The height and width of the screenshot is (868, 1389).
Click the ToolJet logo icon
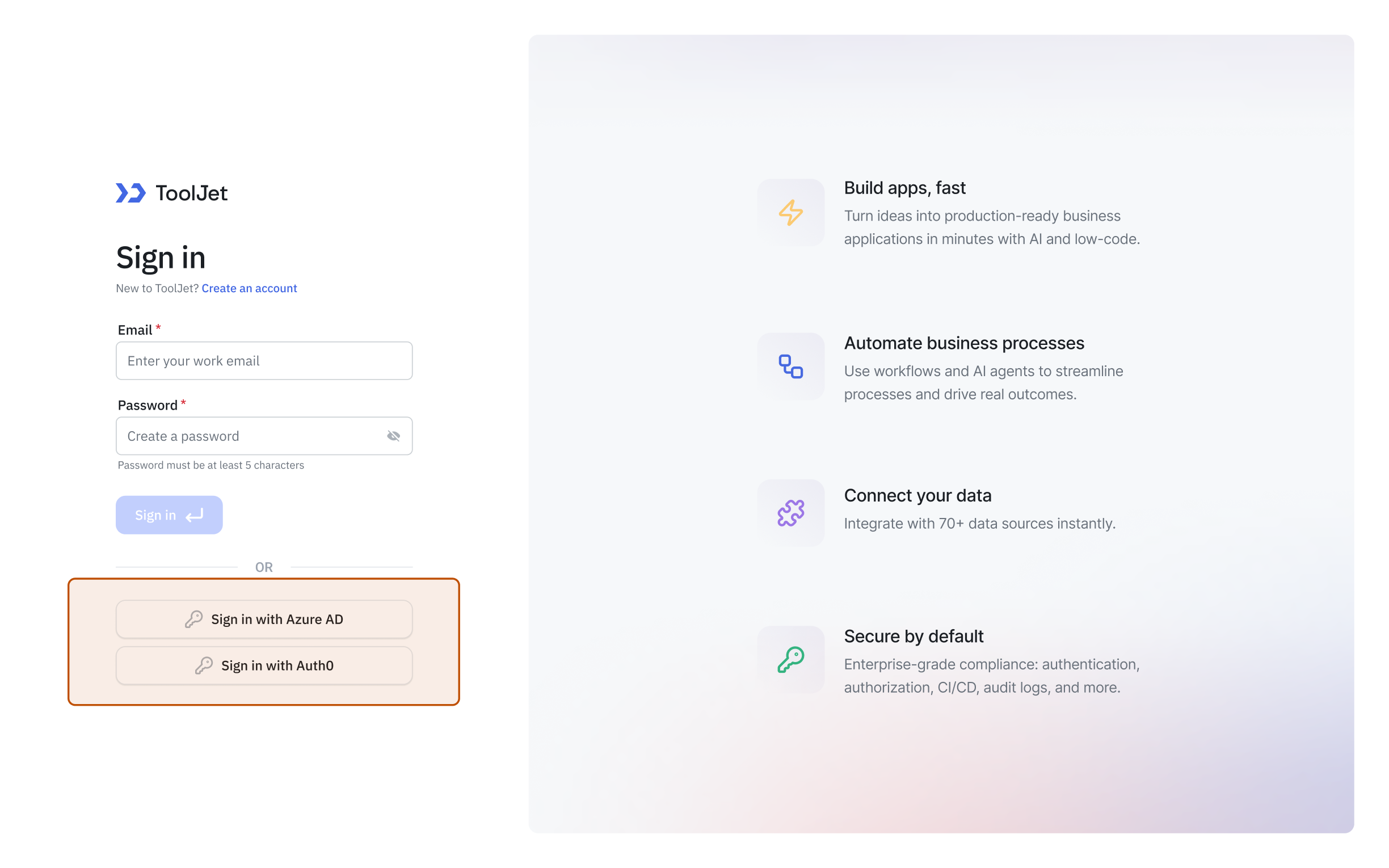pyautogui.click(x=131, y=193)
